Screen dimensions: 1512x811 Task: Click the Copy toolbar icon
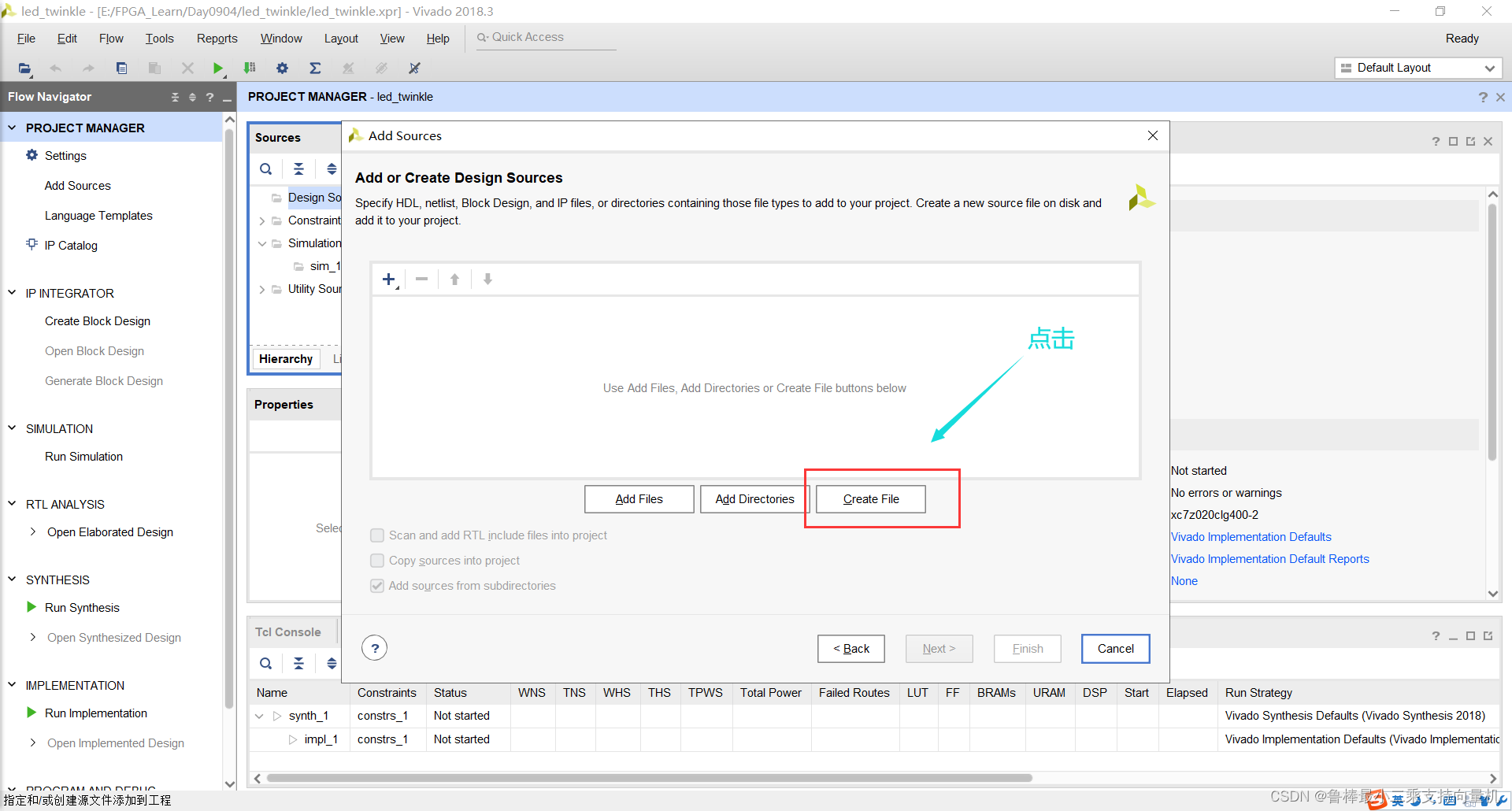click(121, 69)
